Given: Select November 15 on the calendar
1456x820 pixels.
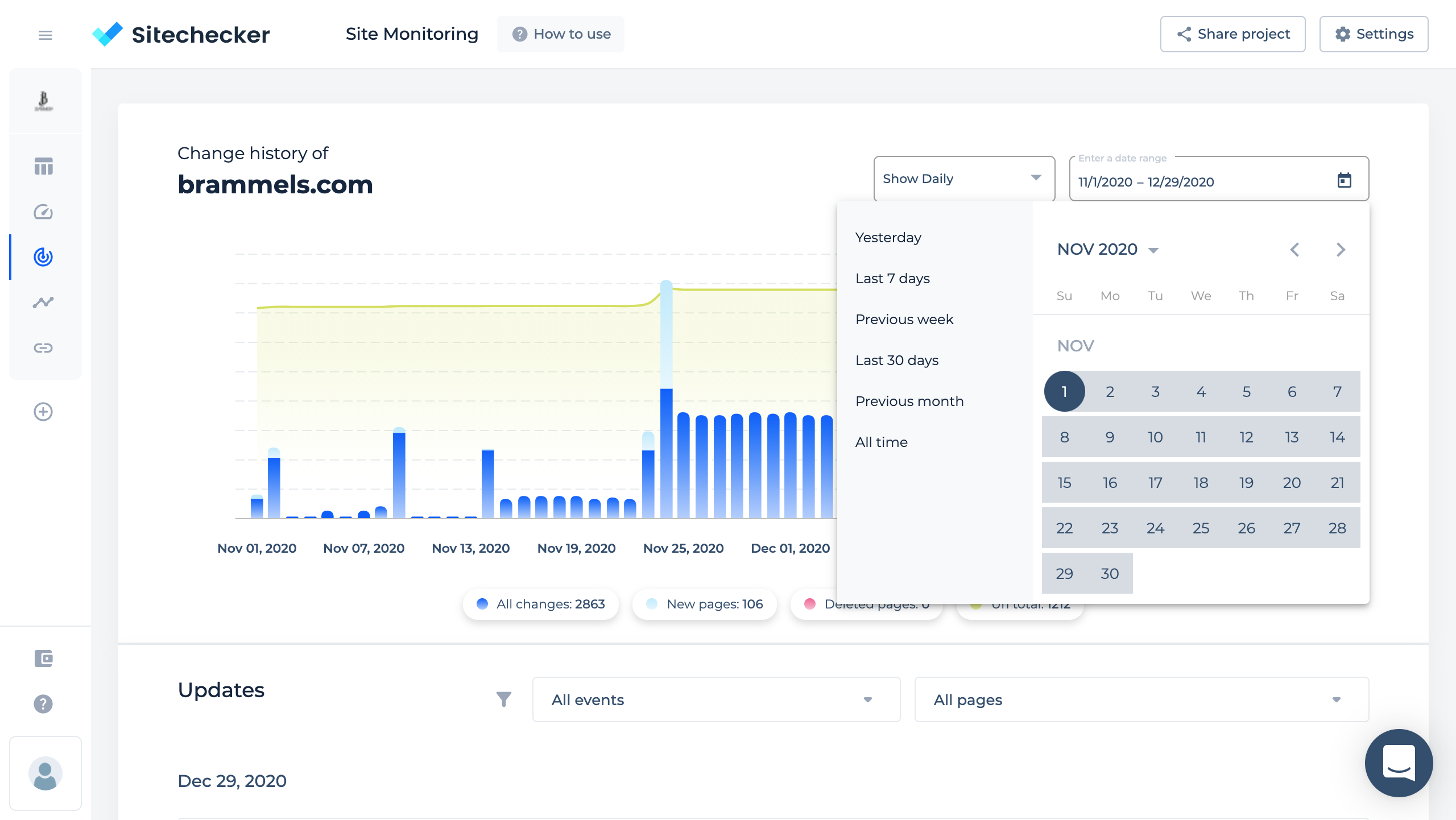Looking at the screenshot, I should coord(1064,482).
